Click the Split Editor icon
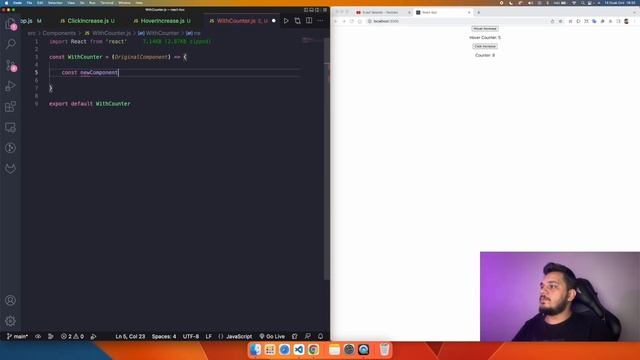The image size is (640, 360). click(x=309, y=20)
